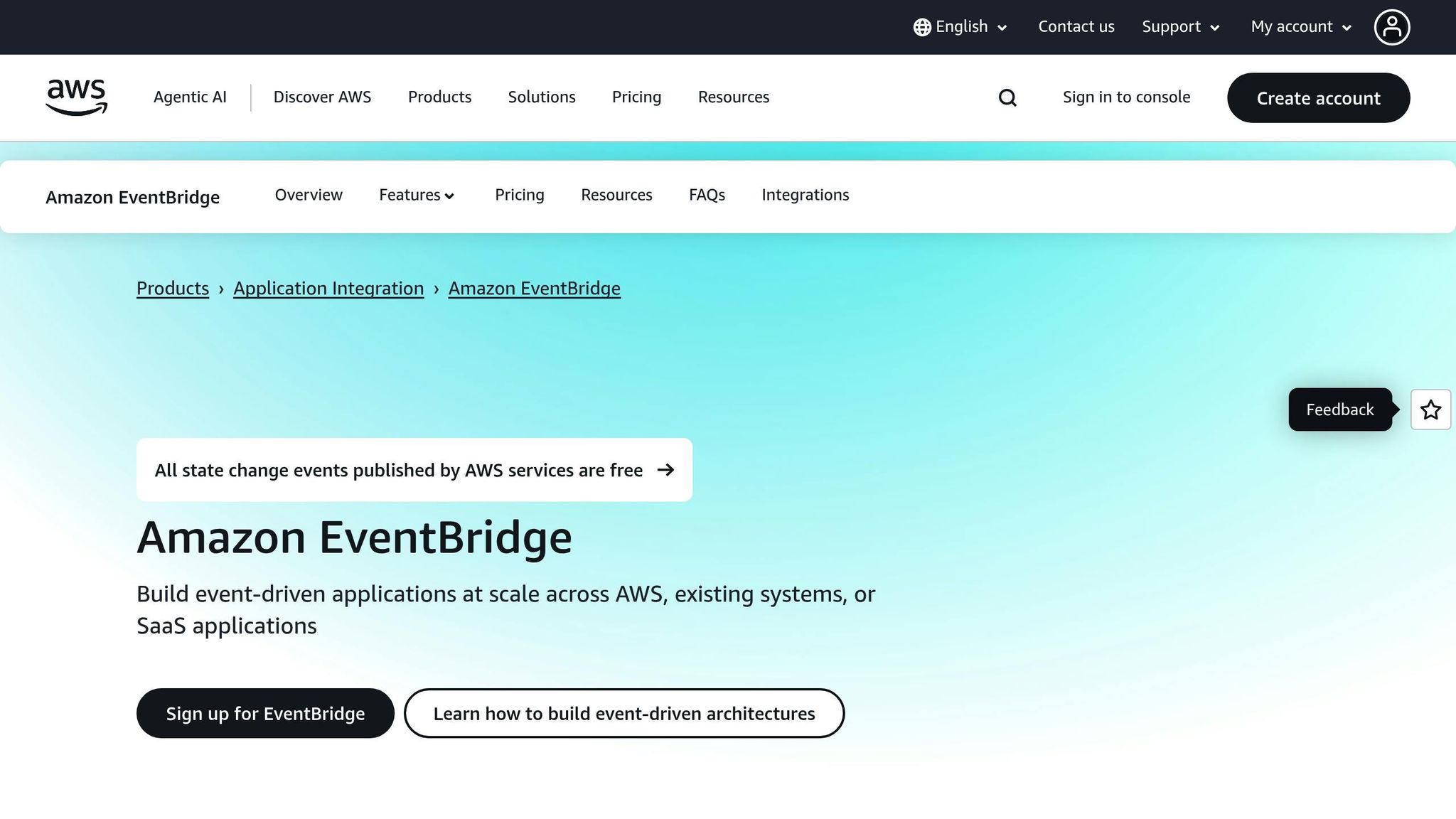Click the Create account button
This screenshot has width=1456, height=819.
click(x=1318, y=98)
